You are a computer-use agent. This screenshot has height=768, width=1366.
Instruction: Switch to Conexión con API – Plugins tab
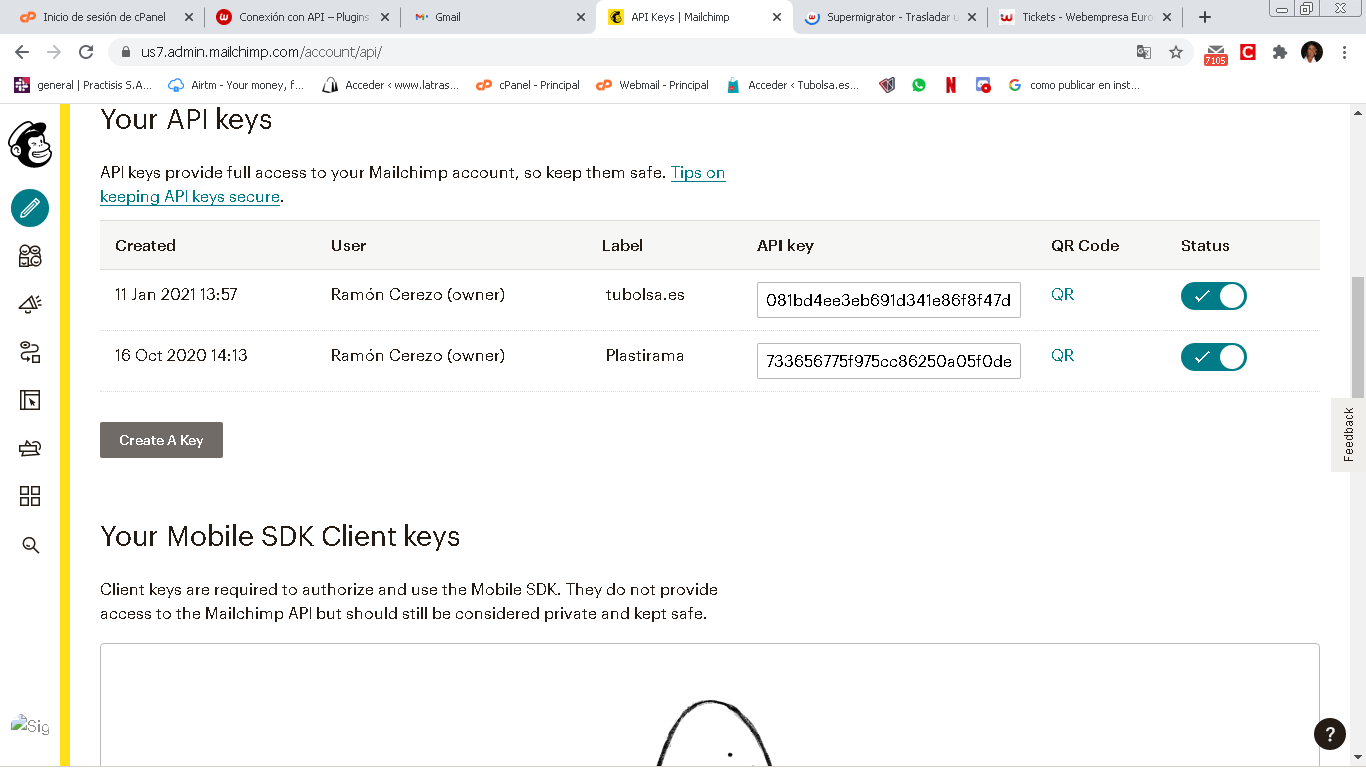point(304,17)
